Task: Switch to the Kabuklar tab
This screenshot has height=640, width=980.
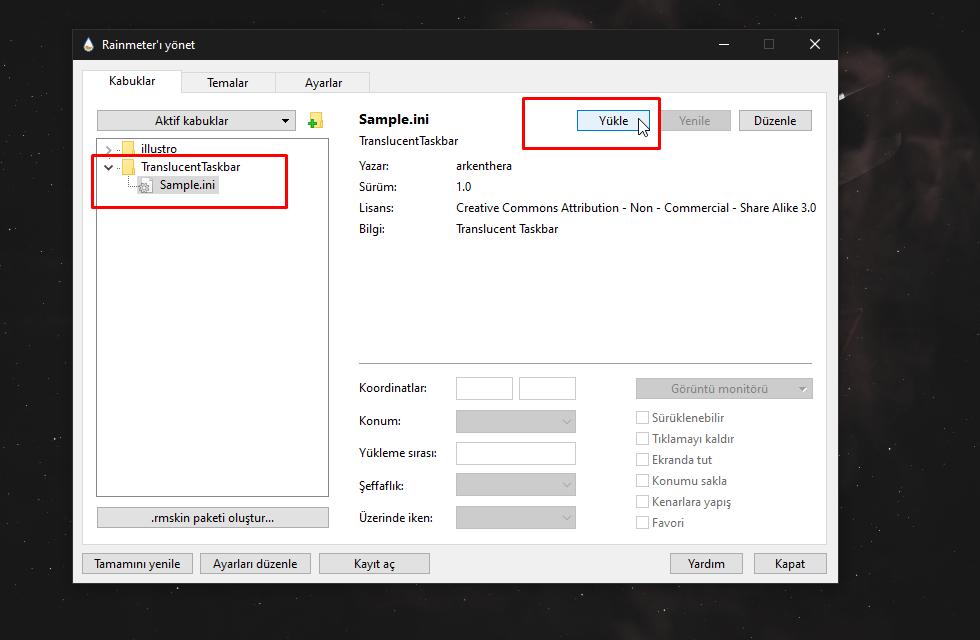Action: point(132,81)
